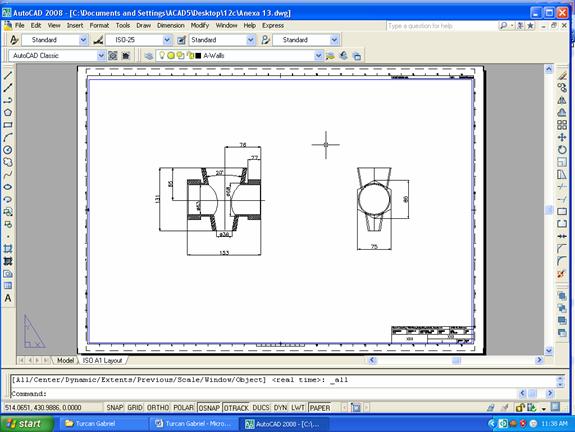Select the Offset tool
Viewport: 575px width, 432px height.
coord(562,113)
